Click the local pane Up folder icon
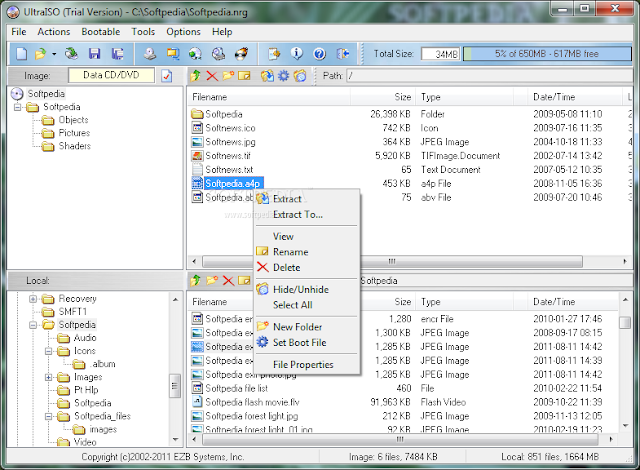 click(196, 280)
